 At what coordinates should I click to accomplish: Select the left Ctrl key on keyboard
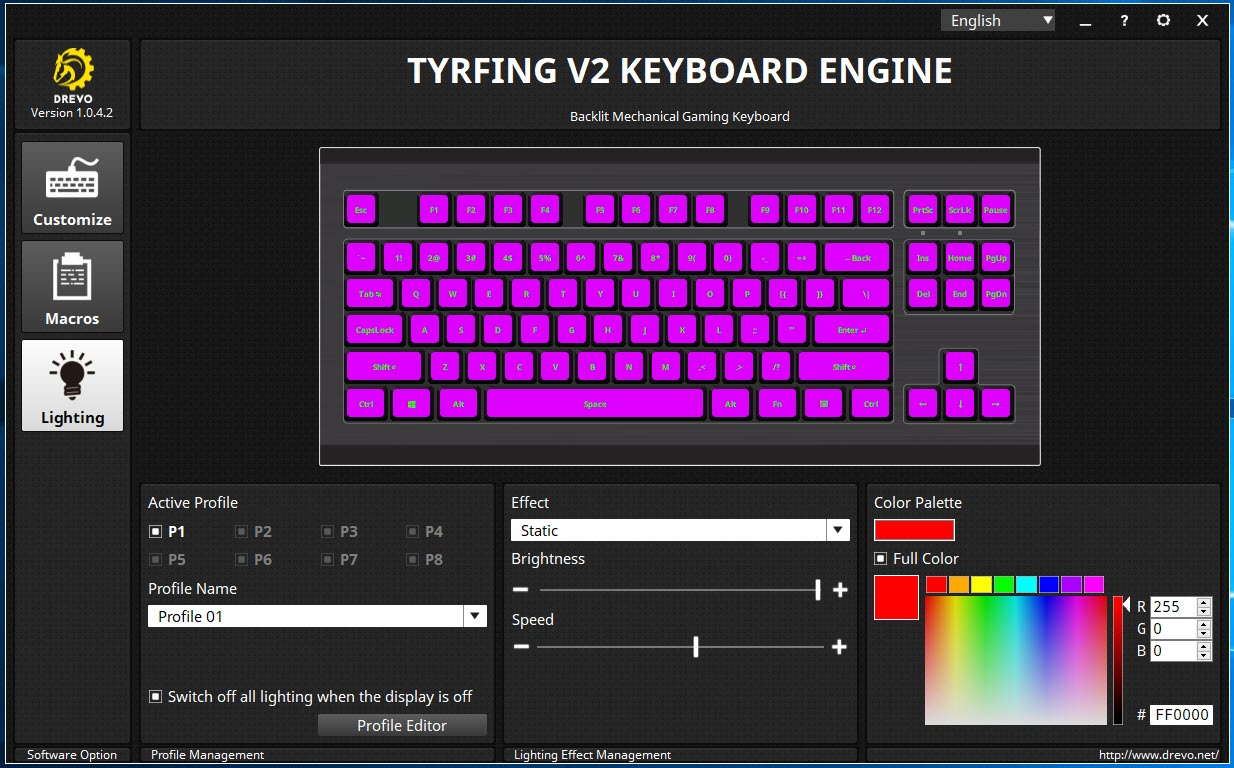(x=366, y=404)
